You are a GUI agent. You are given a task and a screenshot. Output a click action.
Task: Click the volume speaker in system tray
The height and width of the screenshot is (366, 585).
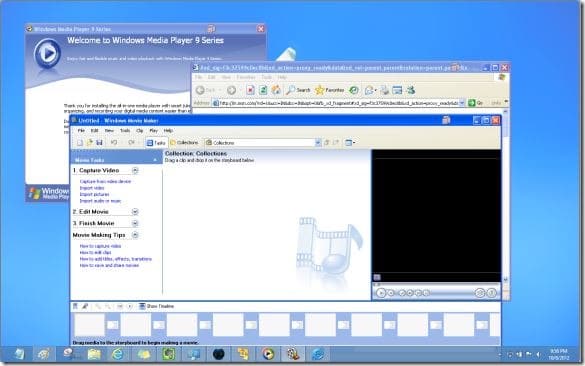coord(538,354)
